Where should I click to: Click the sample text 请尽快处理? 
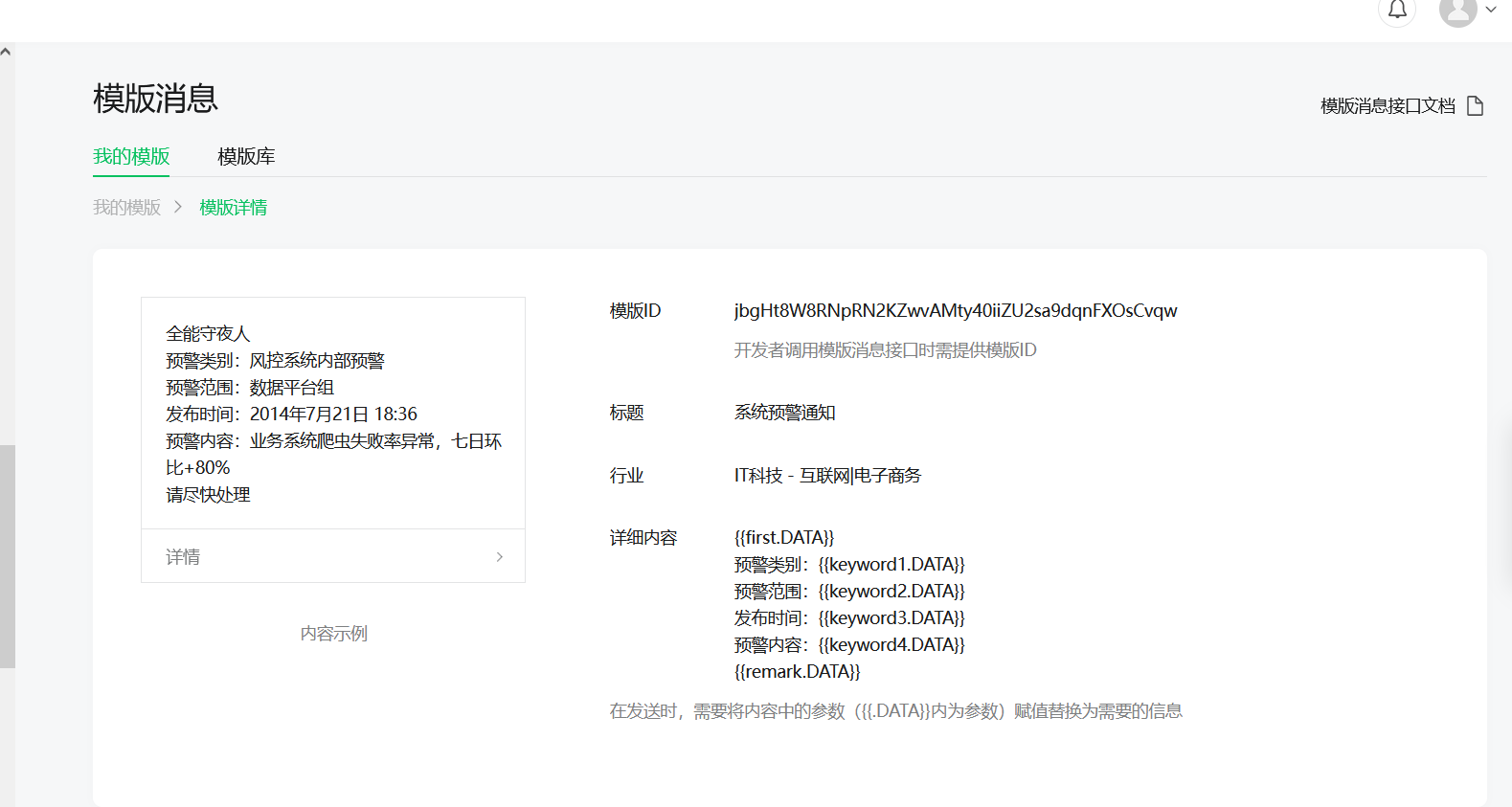click(x=208, y=495)
